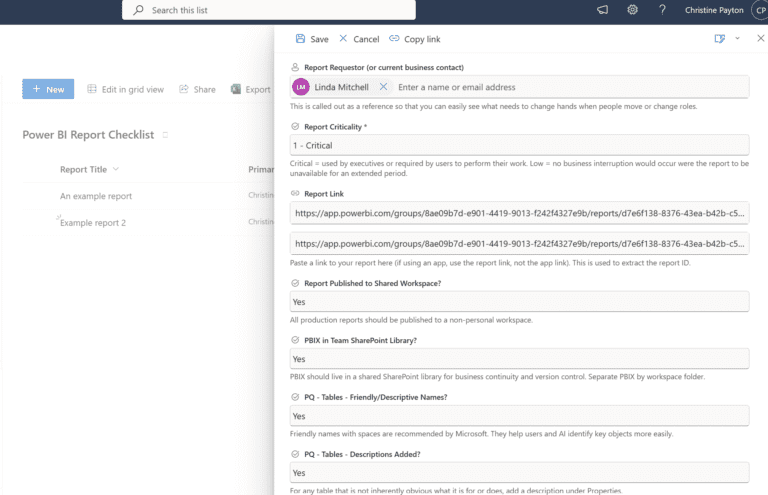Expand the Report Title column header menu

[116, 170]
